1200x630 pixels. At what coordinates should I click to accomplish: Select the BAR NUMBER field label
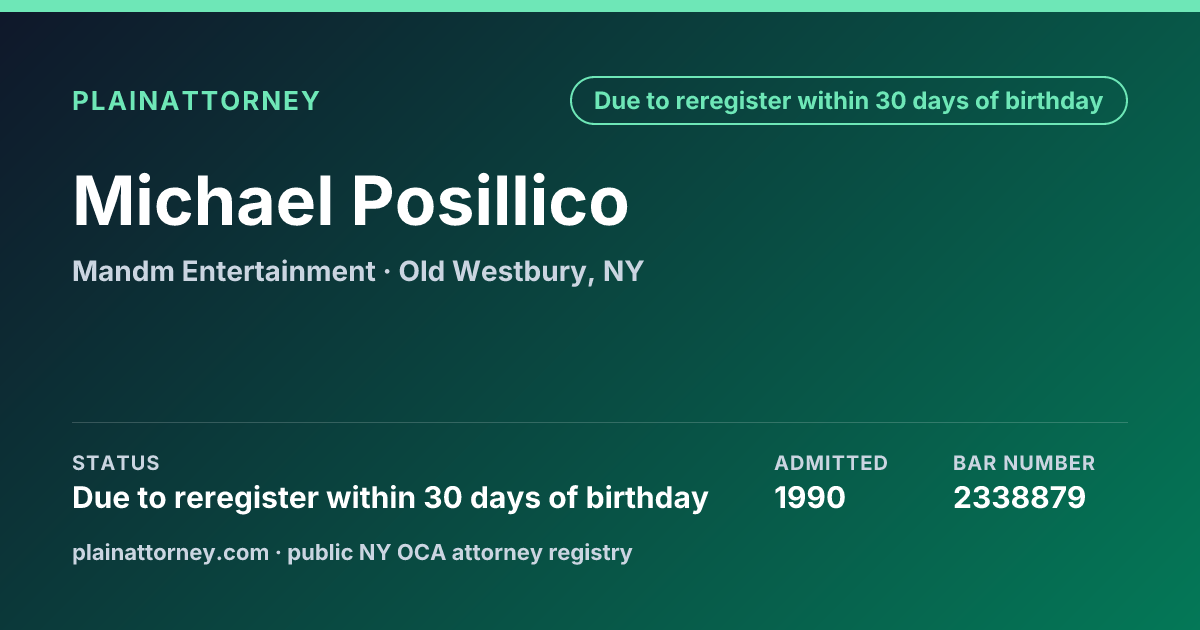coord(1024,463)
